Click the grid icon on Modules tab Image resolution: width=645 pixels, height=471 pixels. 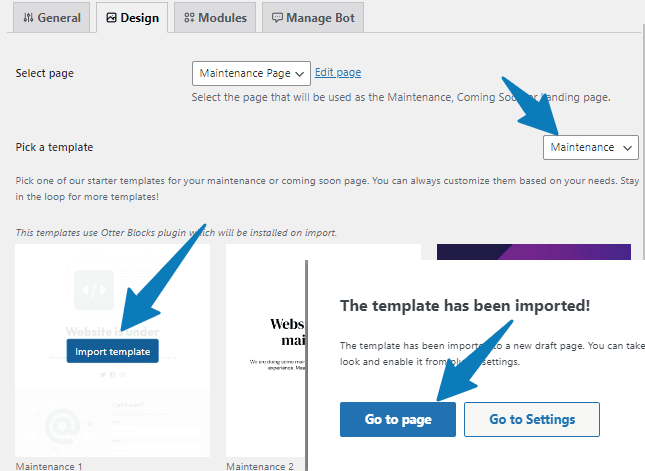(x=189, y=18)
